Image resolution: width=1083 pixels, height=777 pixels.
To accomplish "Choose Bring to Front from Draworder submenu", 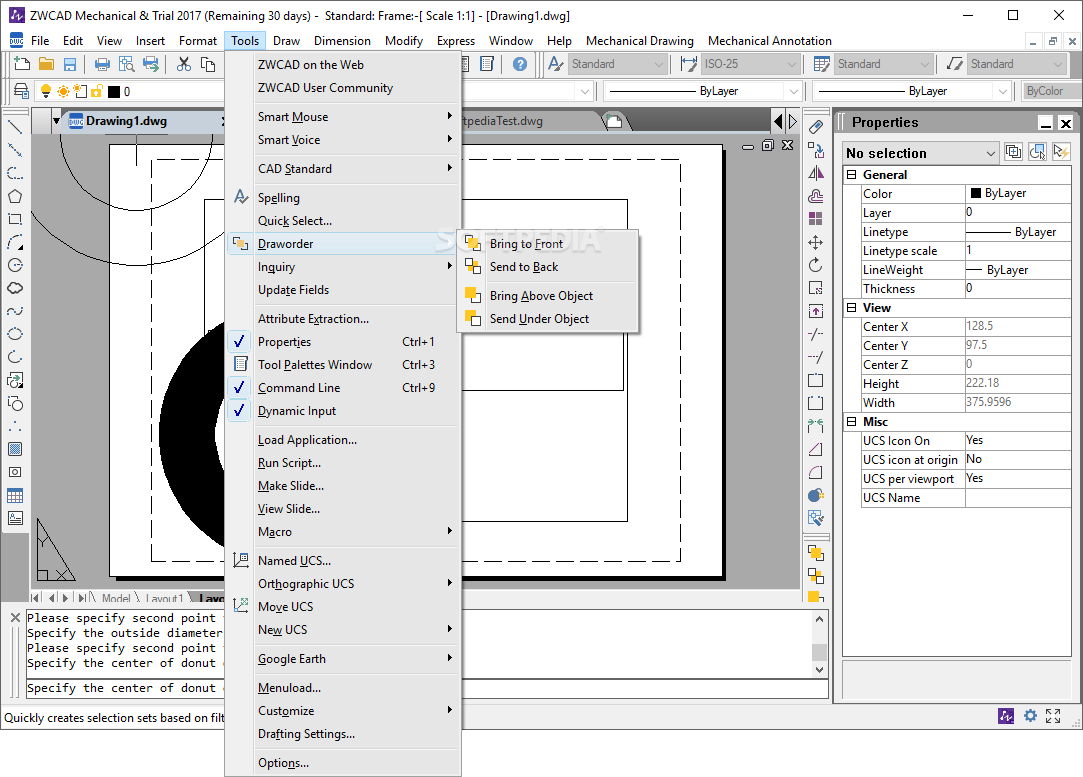I will coord(548,244).
